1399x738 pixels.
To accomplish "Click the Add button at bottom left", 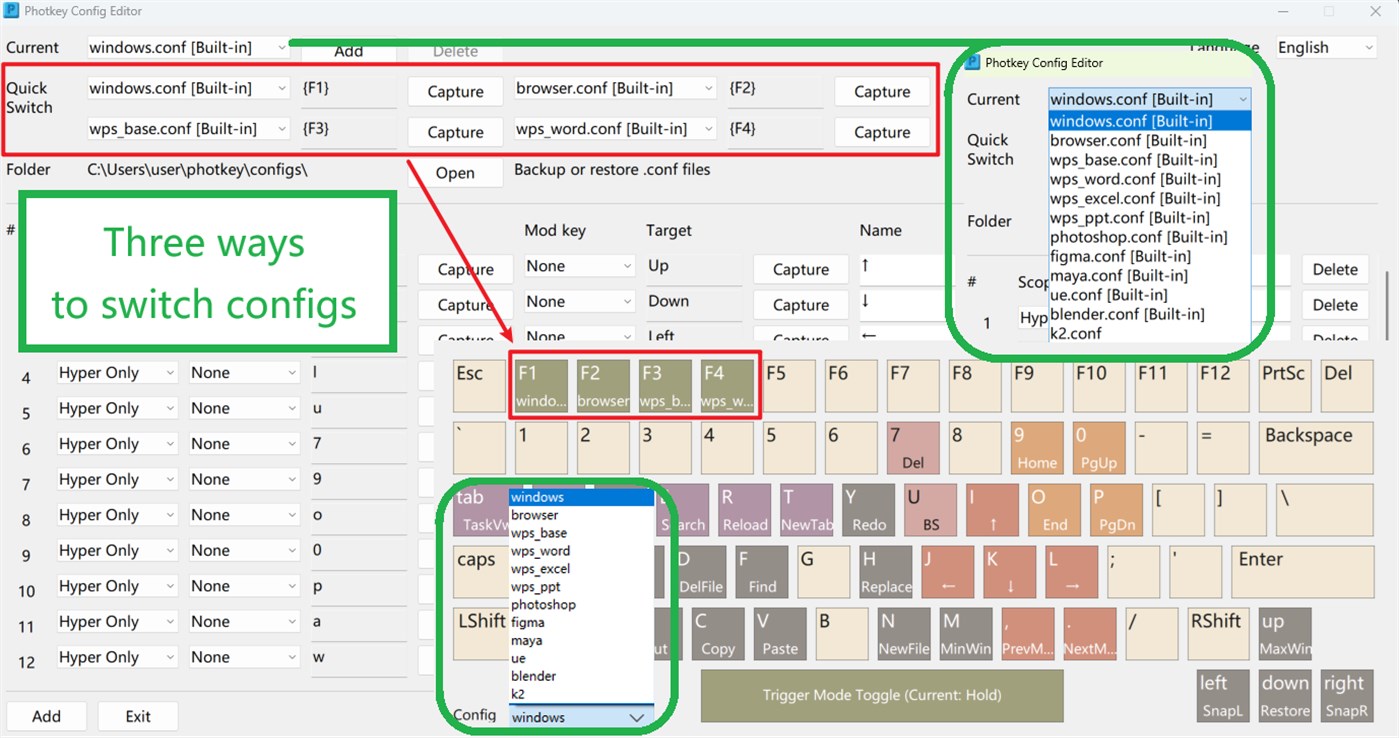I will tap(46, 716).
